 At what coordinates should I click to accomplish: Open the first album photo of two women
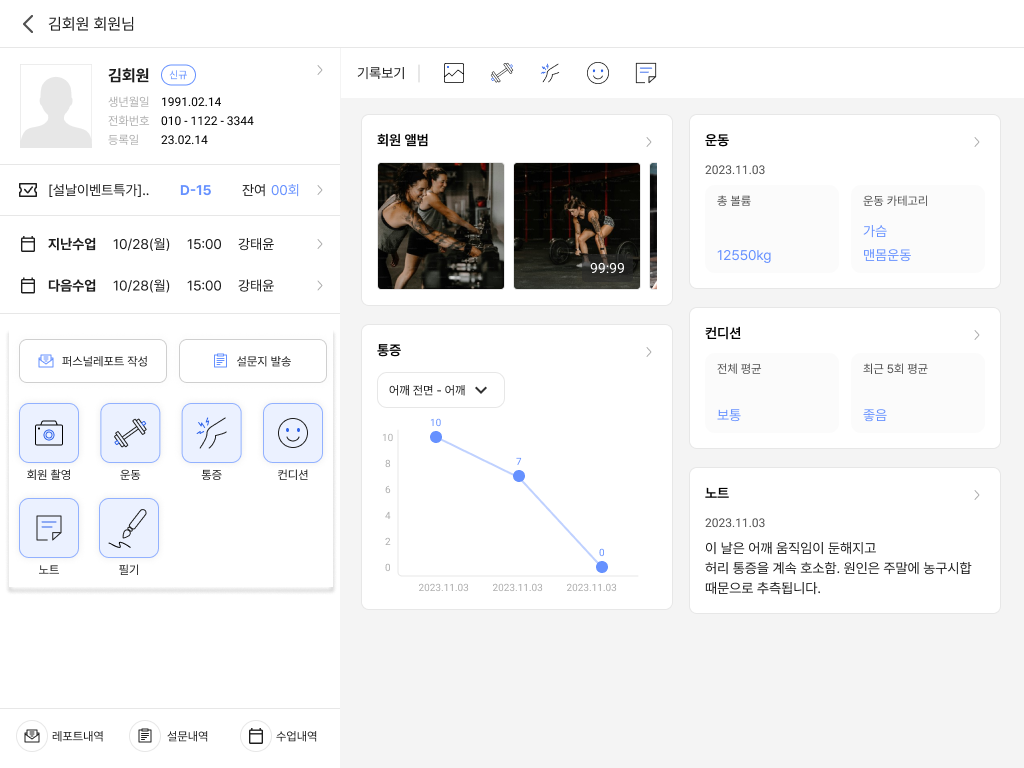click(x=441, y=226)
